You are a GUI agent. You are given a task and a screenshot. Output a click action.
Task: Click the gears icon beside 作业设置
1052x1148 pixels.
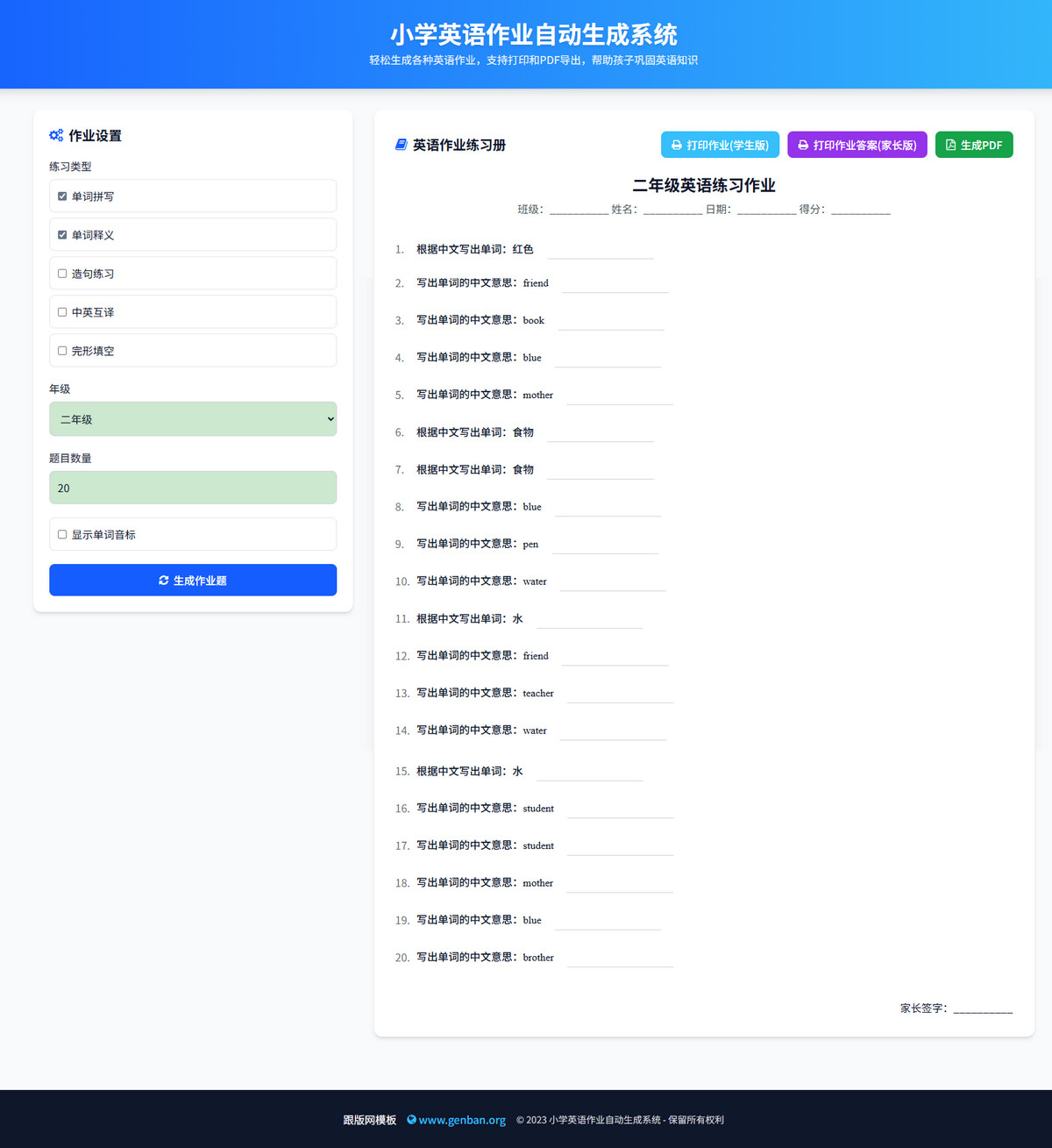pos(56,135)
